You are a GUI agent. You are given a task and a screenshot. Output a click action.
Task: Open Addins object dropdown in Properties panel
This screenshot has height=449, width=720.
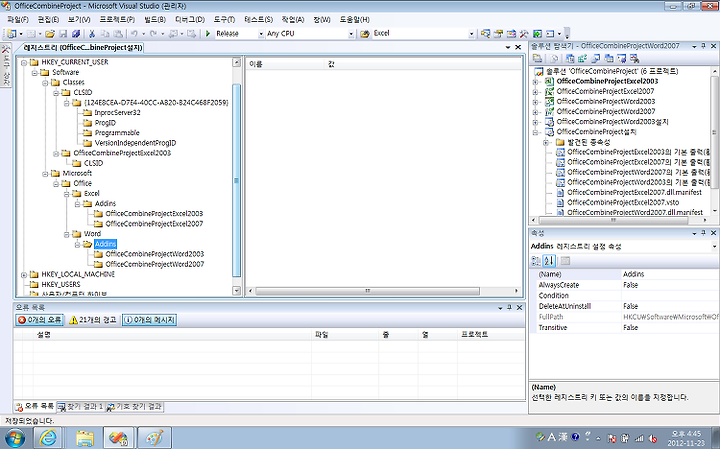714,247
